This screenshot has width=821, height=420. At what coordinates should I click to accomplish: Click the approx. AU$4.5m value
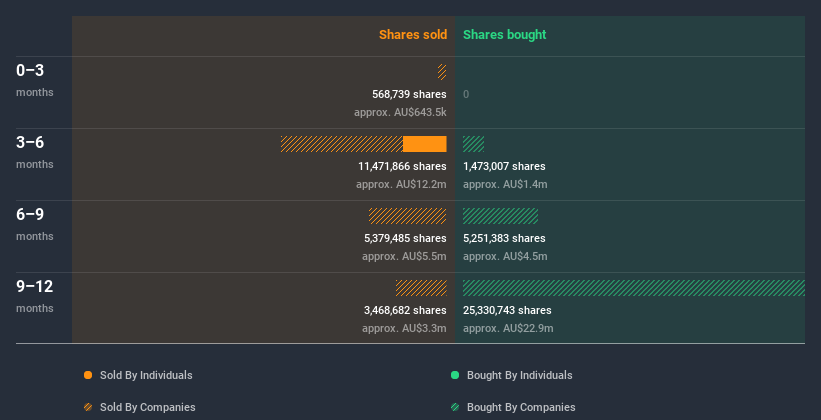coord(505,257)
